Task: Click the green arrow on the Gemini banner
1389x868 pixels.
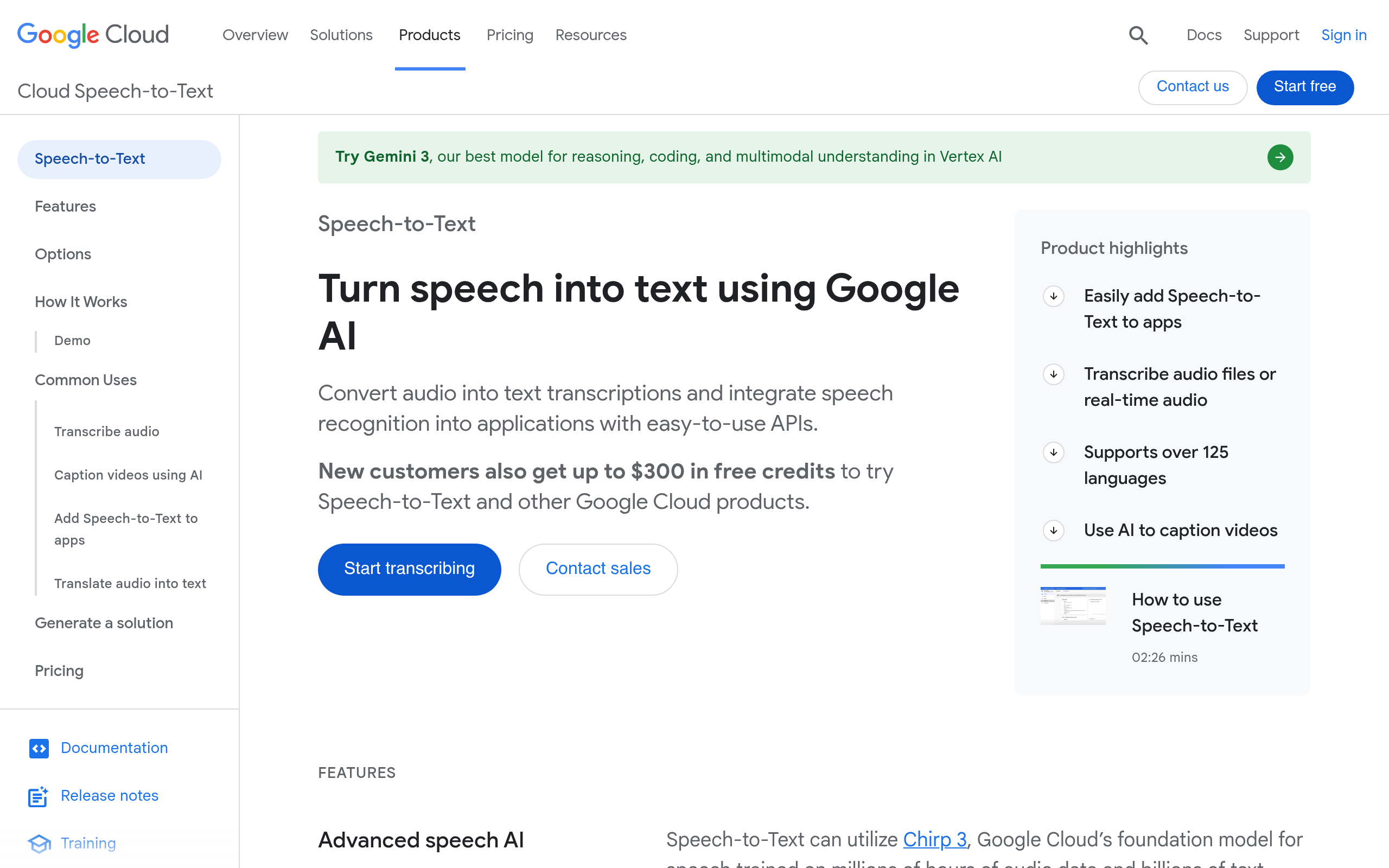Action: pyautogui.click(x=1280, y=157)
